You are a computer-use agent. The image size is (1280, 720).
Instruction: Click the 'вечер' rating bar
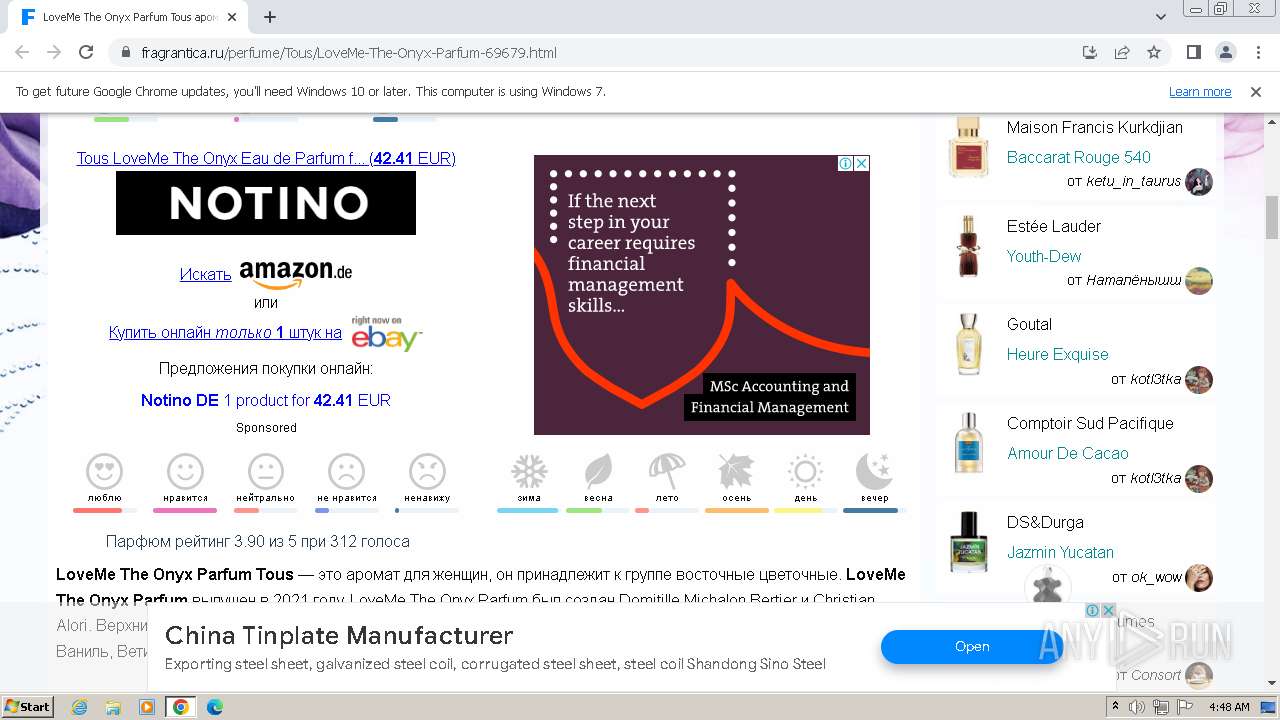tap(874, 510)
